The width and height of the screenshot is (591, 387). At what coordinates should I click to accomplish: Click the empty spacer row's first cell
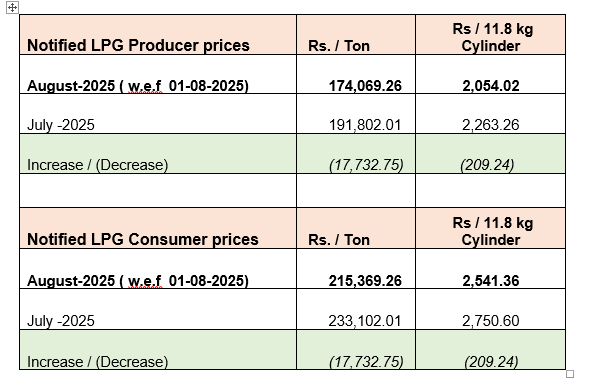click(x=158, y=191)
